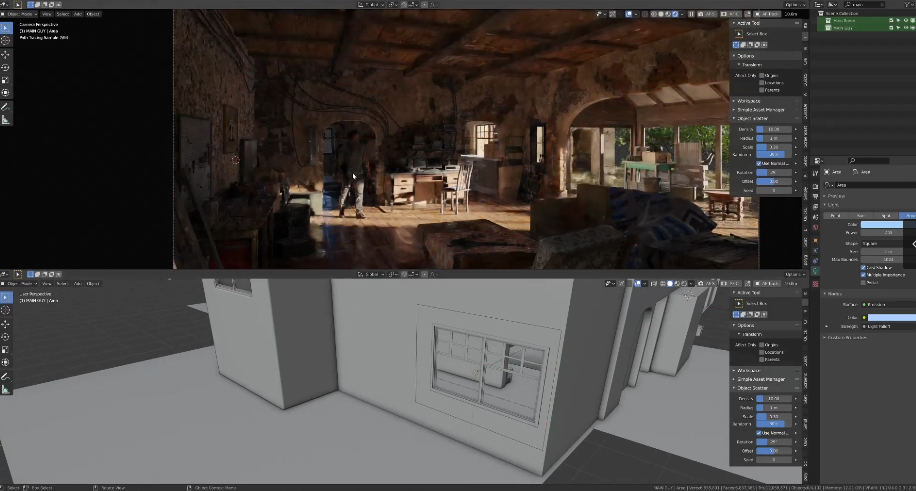The image size is (916, 491).
Task: Toggle Use Normal checkbox in upper Object Scatter panel
Action: [x=760, y=163]
